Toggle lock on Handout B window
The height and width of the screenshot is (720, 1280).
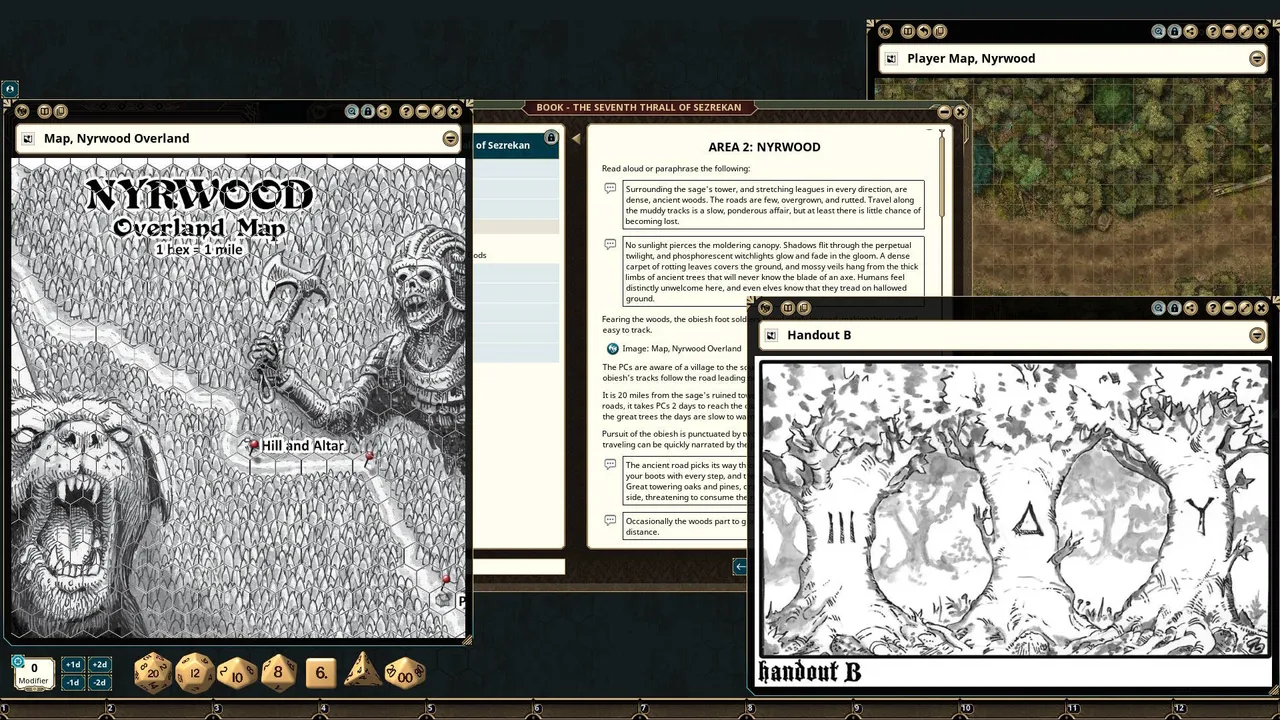tap(1175, 308)
